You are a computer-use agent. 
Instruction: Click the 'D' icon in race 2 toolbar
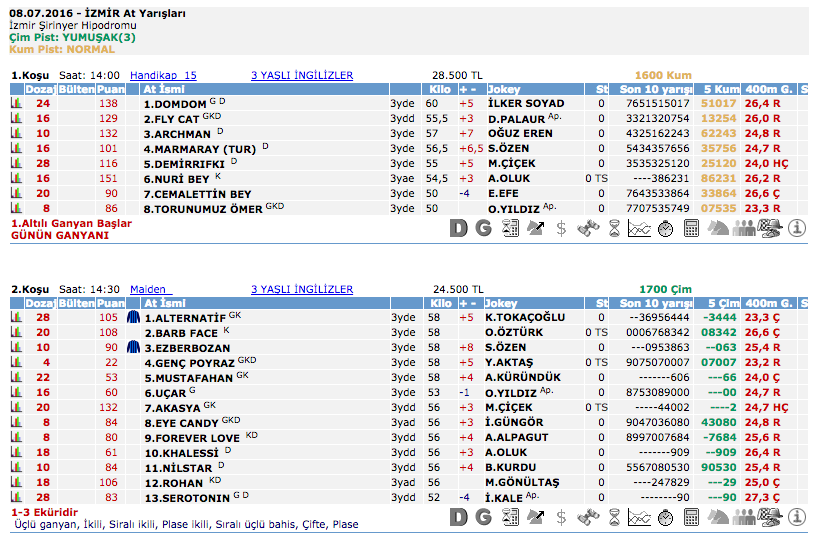coord(458,517)
